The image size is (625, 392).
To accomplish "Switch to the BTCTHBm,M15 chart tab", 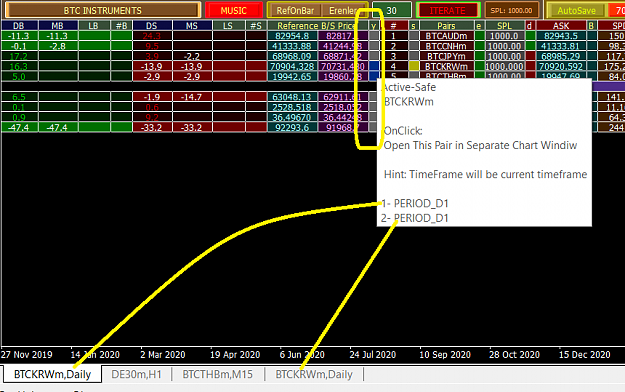I will [x=218, y=374].
